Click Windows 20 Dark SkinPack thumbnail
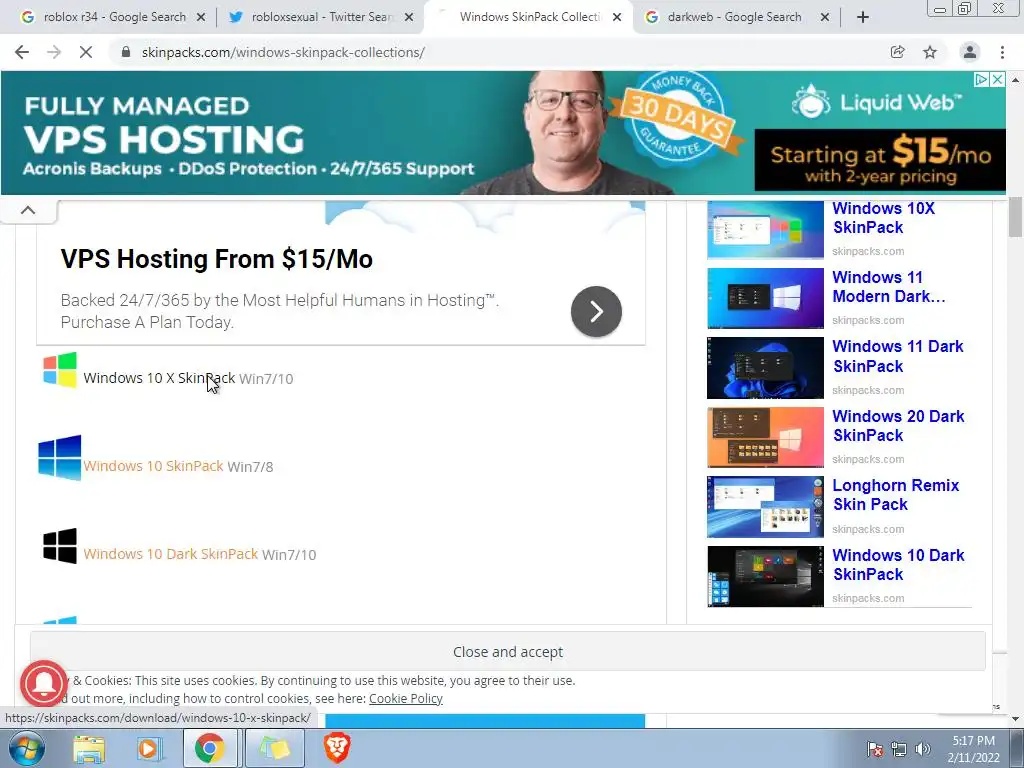Viewport: 1024px width, 768px height. 765,438
